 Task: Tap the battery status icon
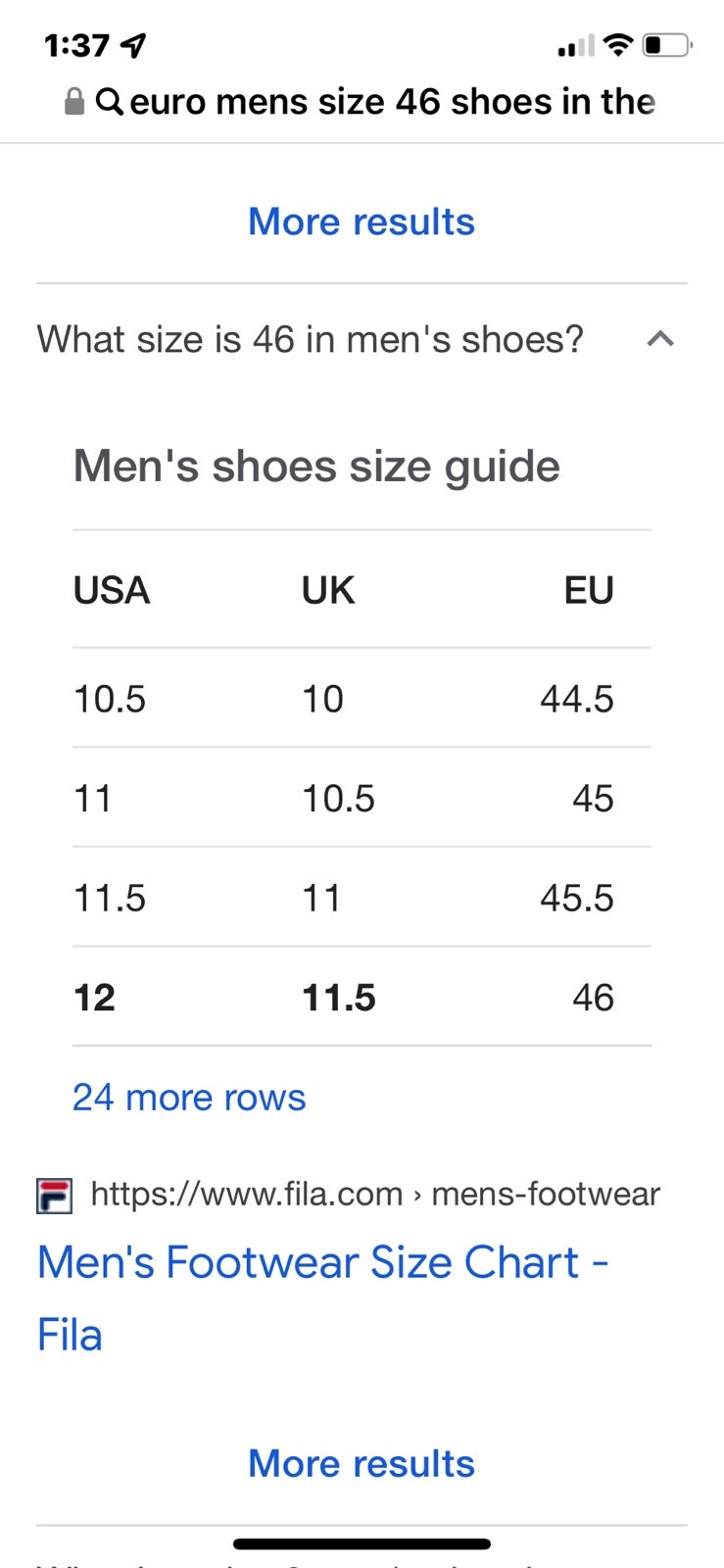pyautogui.click(x=667, y=45)
